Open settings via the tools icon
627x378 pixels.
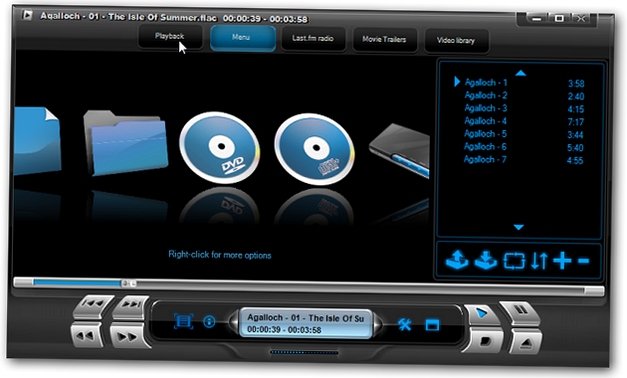(404, 324)
